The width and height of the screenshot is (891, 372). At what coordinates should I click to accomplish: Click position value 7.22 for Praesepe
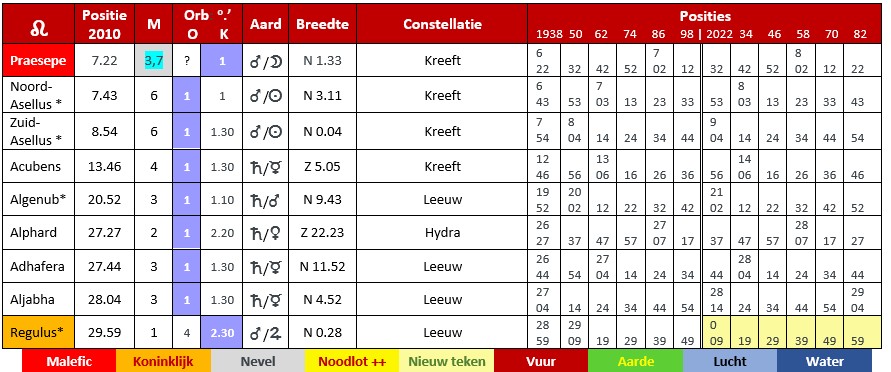click(105, 60)
